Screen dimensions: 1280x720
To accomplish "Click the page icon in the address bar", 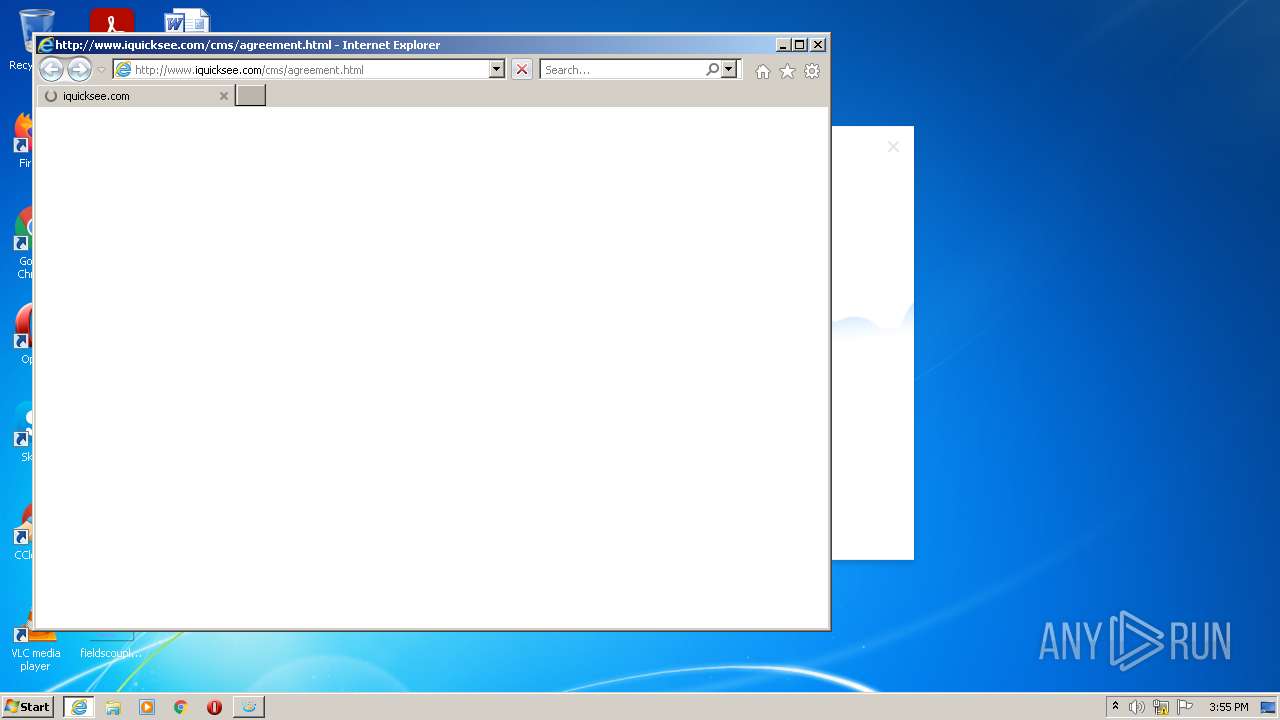I will coord(123,70).
